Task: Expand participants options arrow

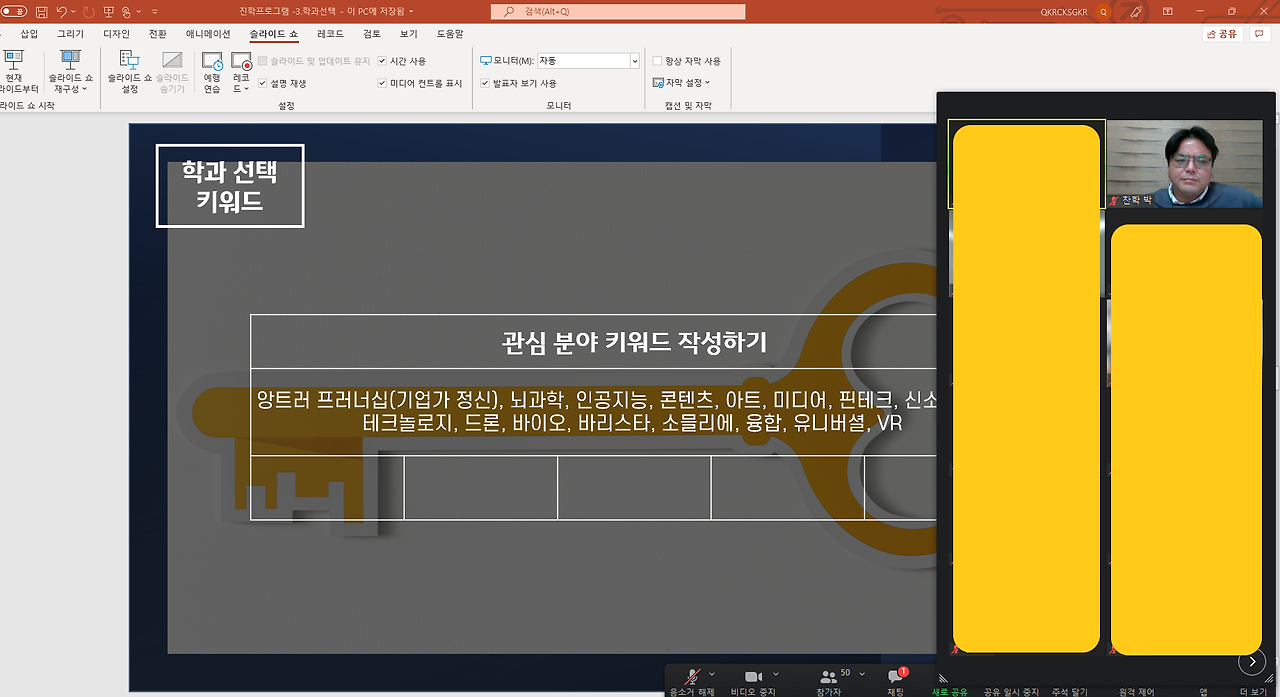Action: 862,675
